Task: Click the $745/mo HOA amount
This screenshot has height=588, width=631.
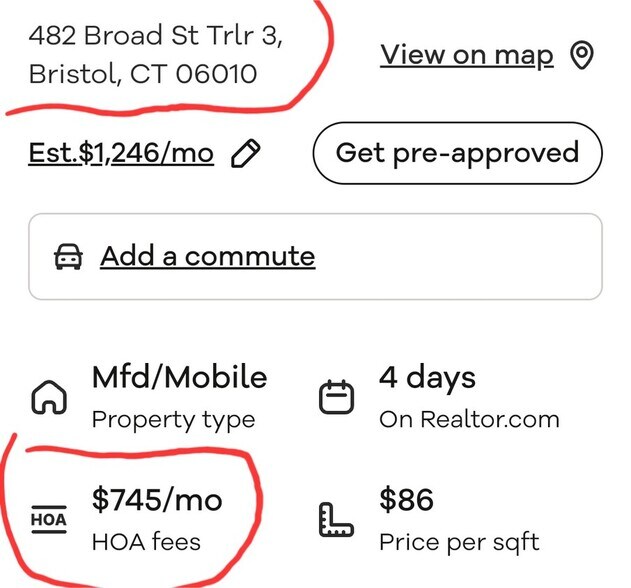Action: pos(157,499)
